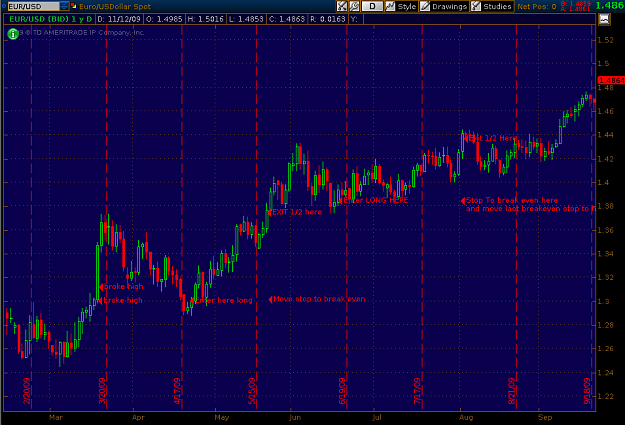Open the D timeframe selector

pyautogui.click(x=372, y=6)
